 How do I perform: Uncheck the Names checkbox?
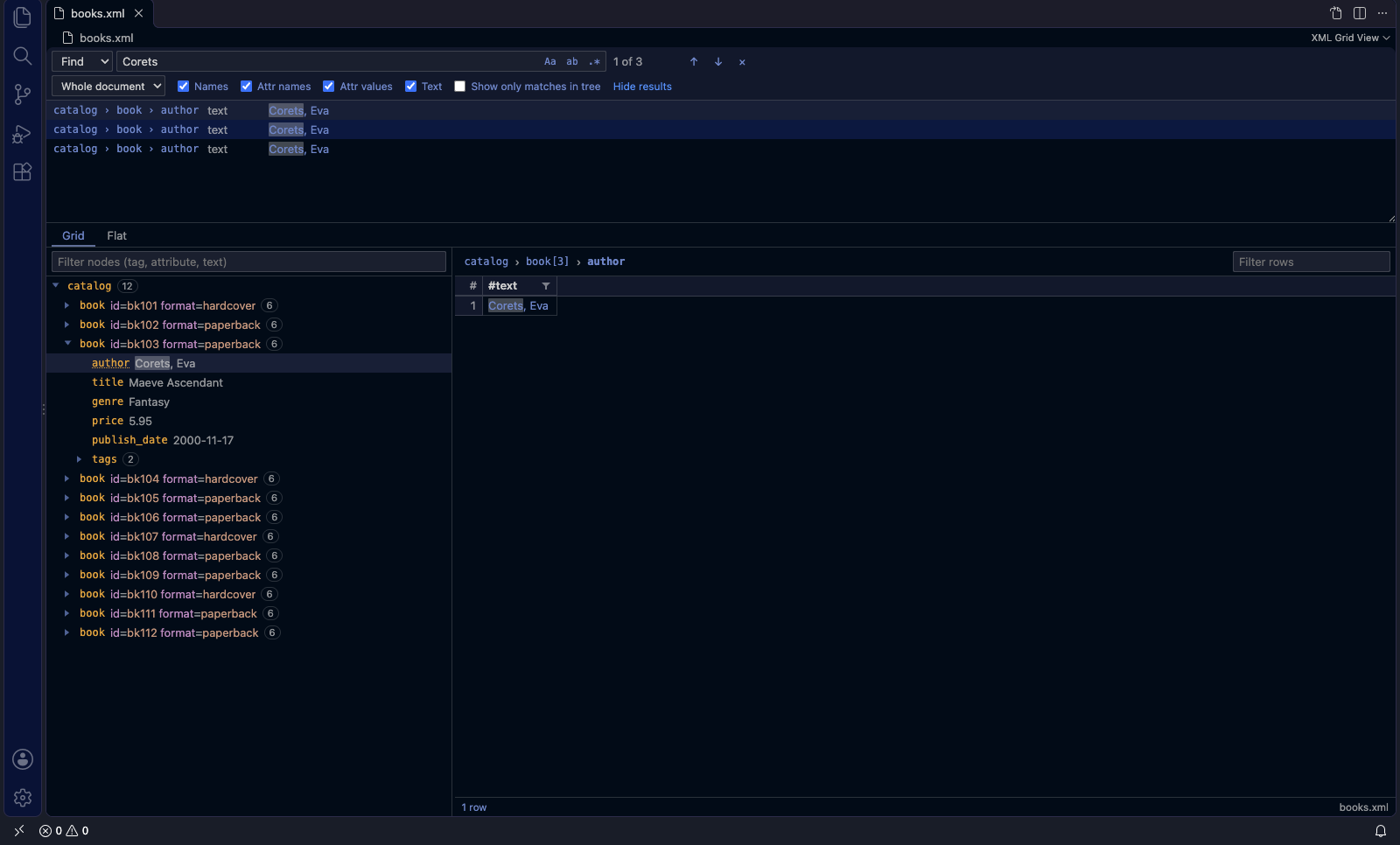pos(183,87)
